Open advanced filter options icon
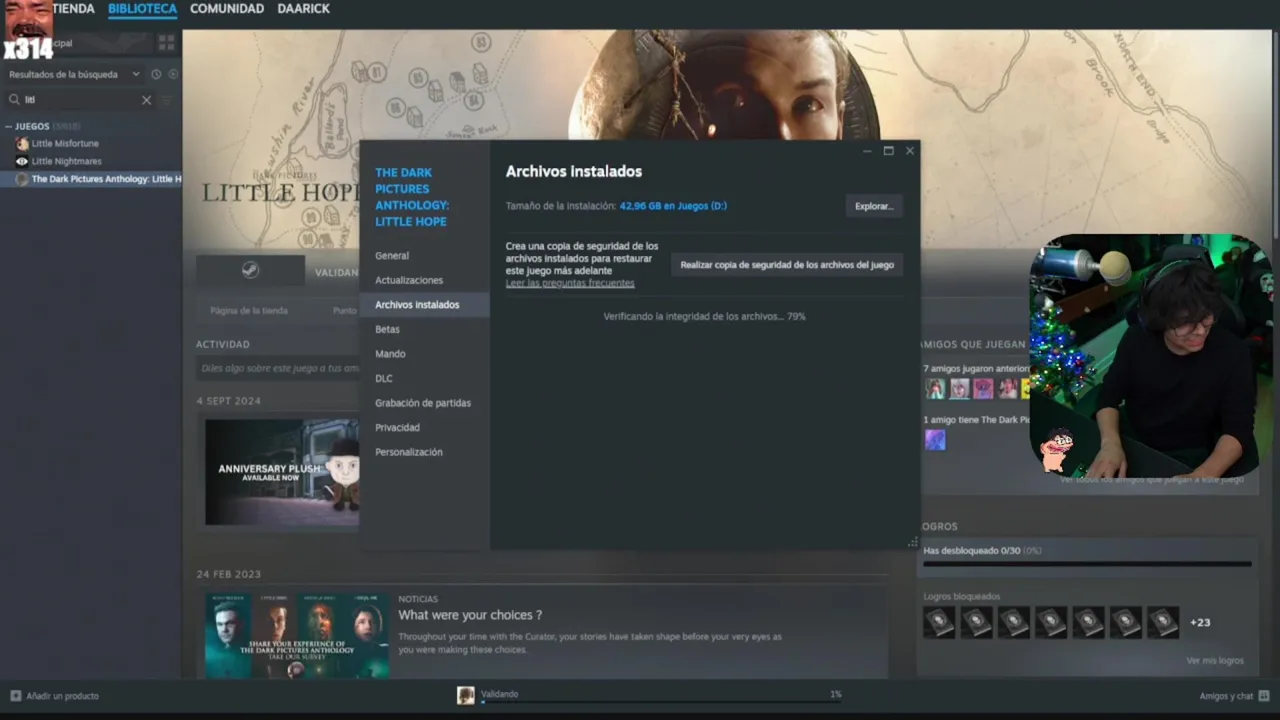 point(167,100)
